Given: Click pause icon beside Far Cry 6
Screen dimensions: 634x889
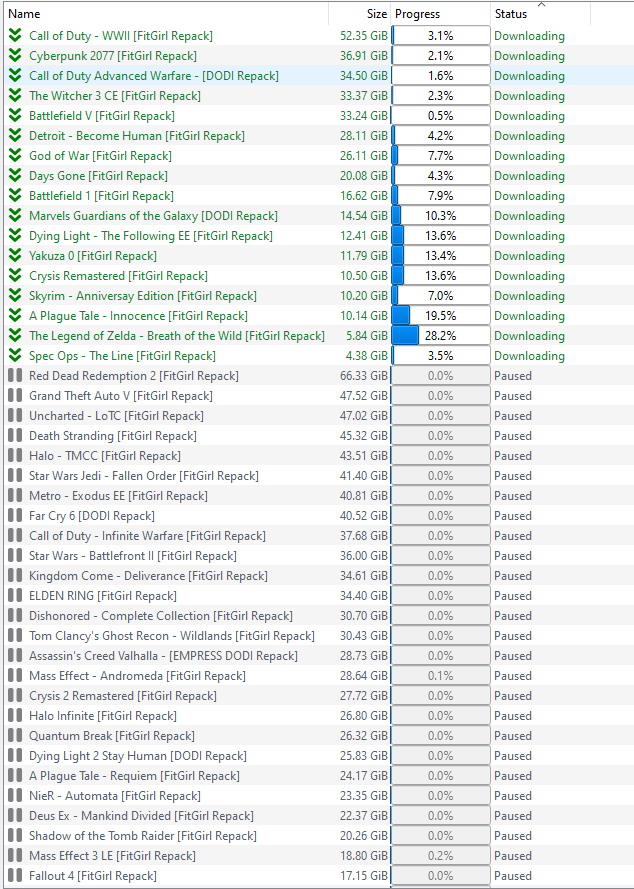Looking at the screenshot, I should tap(15, 515).
